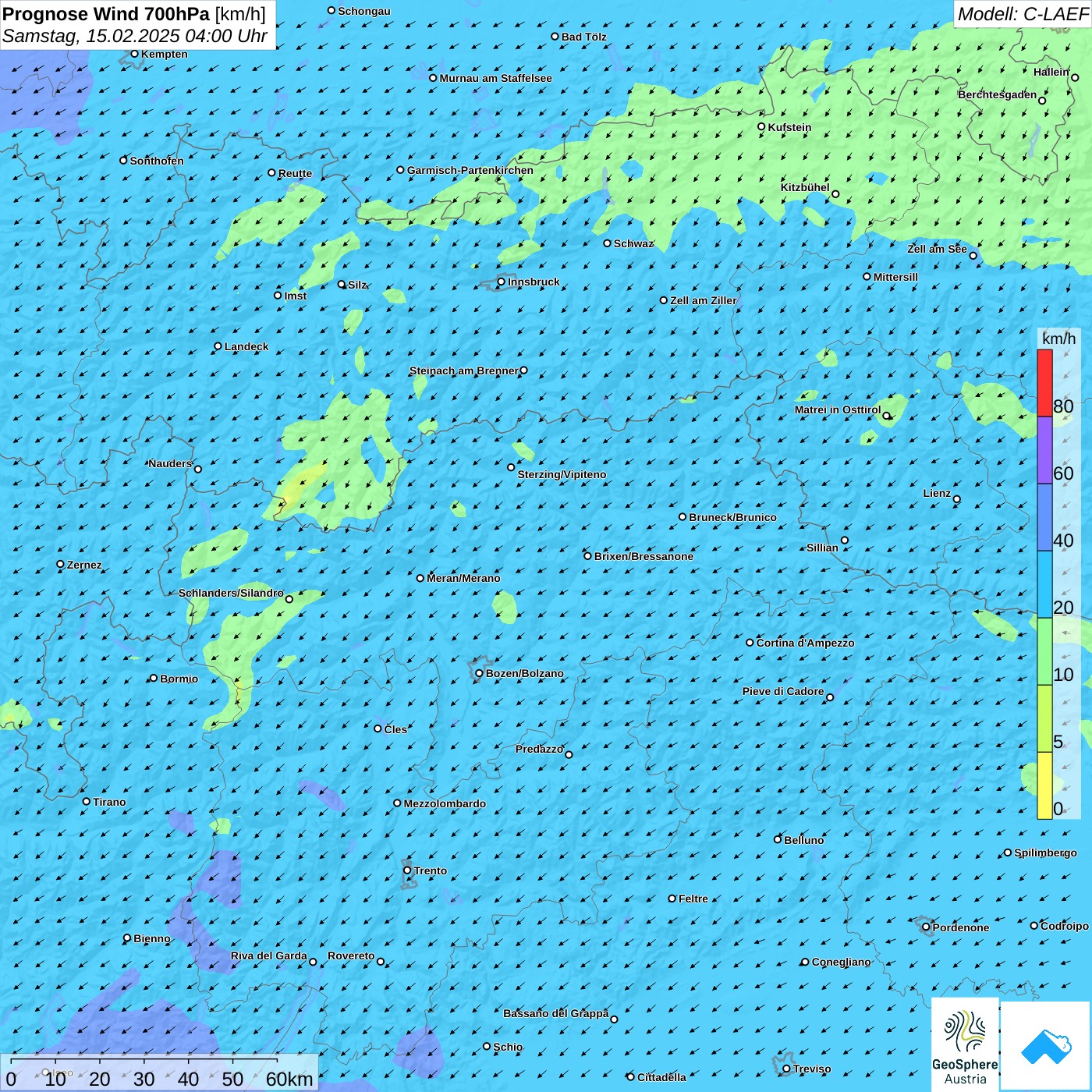Select the Kufstein city marker circle
This screenshot has width=1092, height=1092.
click(x=761, y=126)
